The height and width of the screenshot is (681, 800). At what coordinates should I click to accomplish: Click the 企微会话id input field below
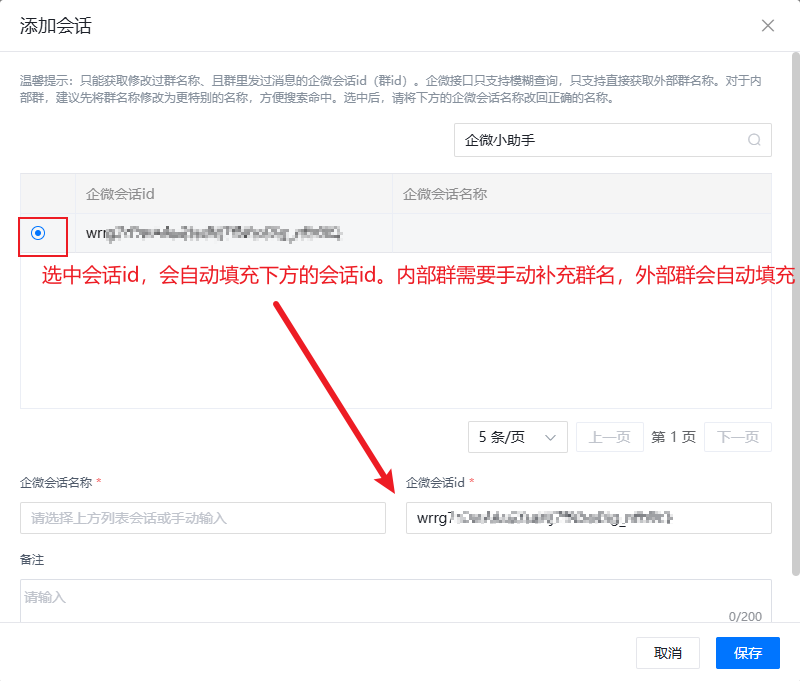[588, 518]
